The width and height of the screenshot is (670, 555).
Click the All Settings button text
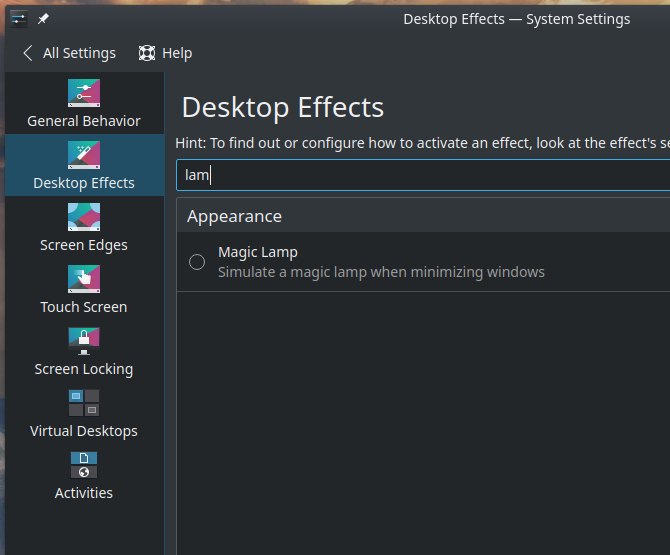(79, 53)
